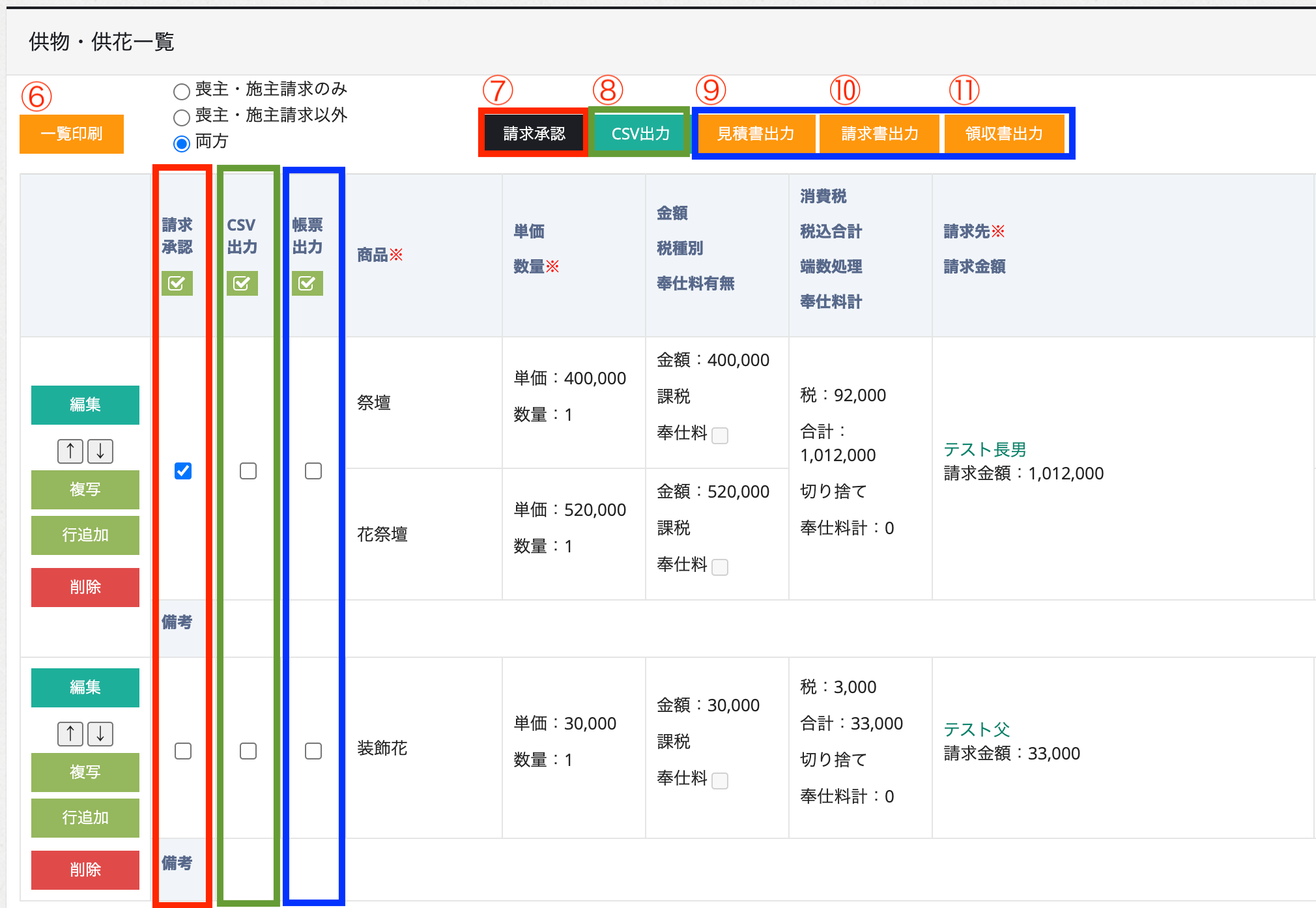Move the 装飾花 row up with arrow
1316x908 pixels.
coord(70,733)
